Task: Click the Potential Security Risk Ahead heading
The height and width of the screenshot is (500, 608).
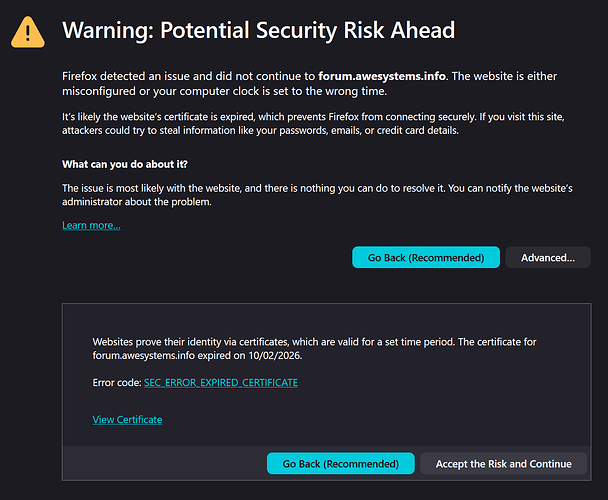Action: pyautogui.click(x=258, y=30)
